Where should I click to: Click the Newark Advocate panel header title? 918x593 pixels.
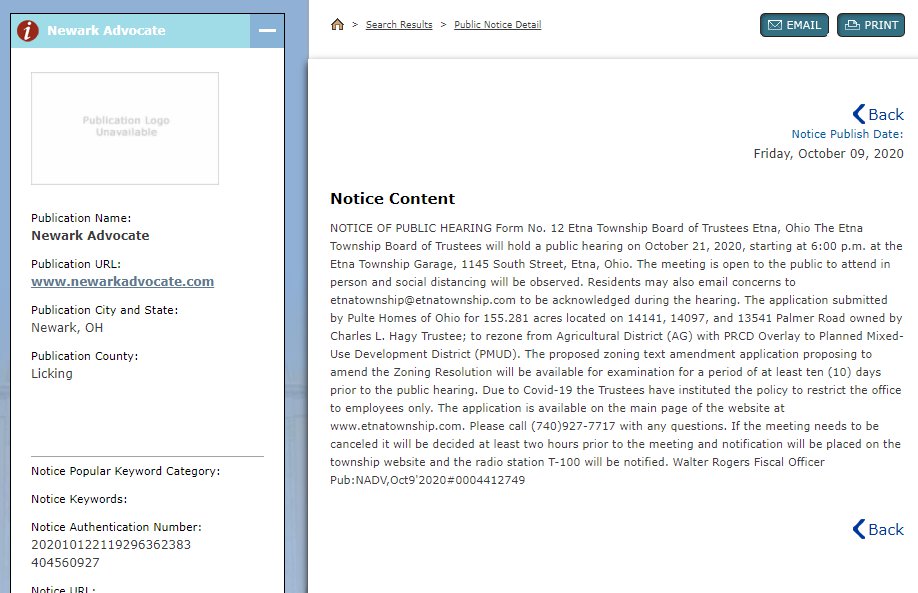coord(106,31)
